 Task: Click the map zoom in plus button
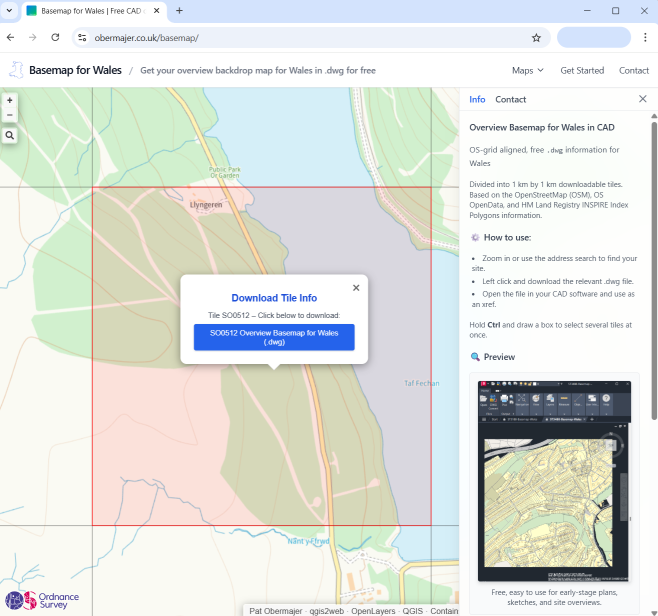tap(10, 100)
